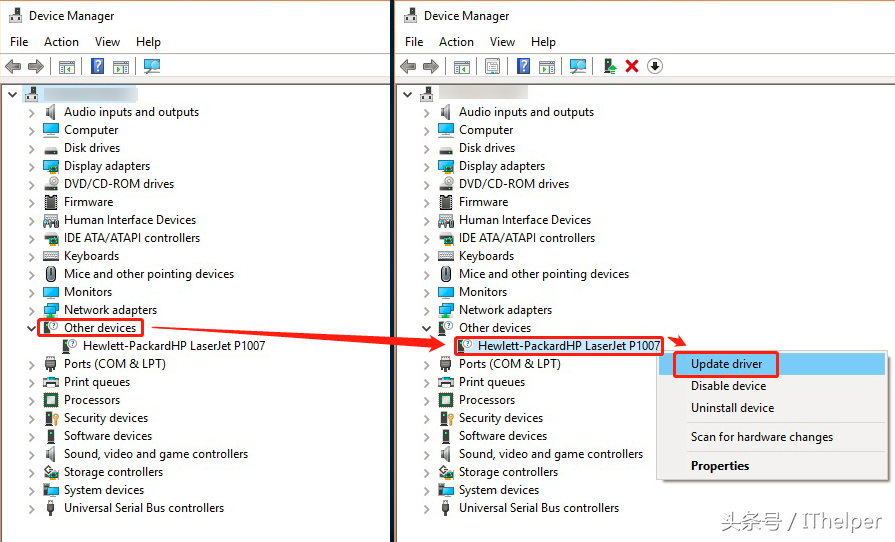The height and width of the screenshot is (542, 895).
Task: Expand Display adapters in left window
Action: point(31,167)
